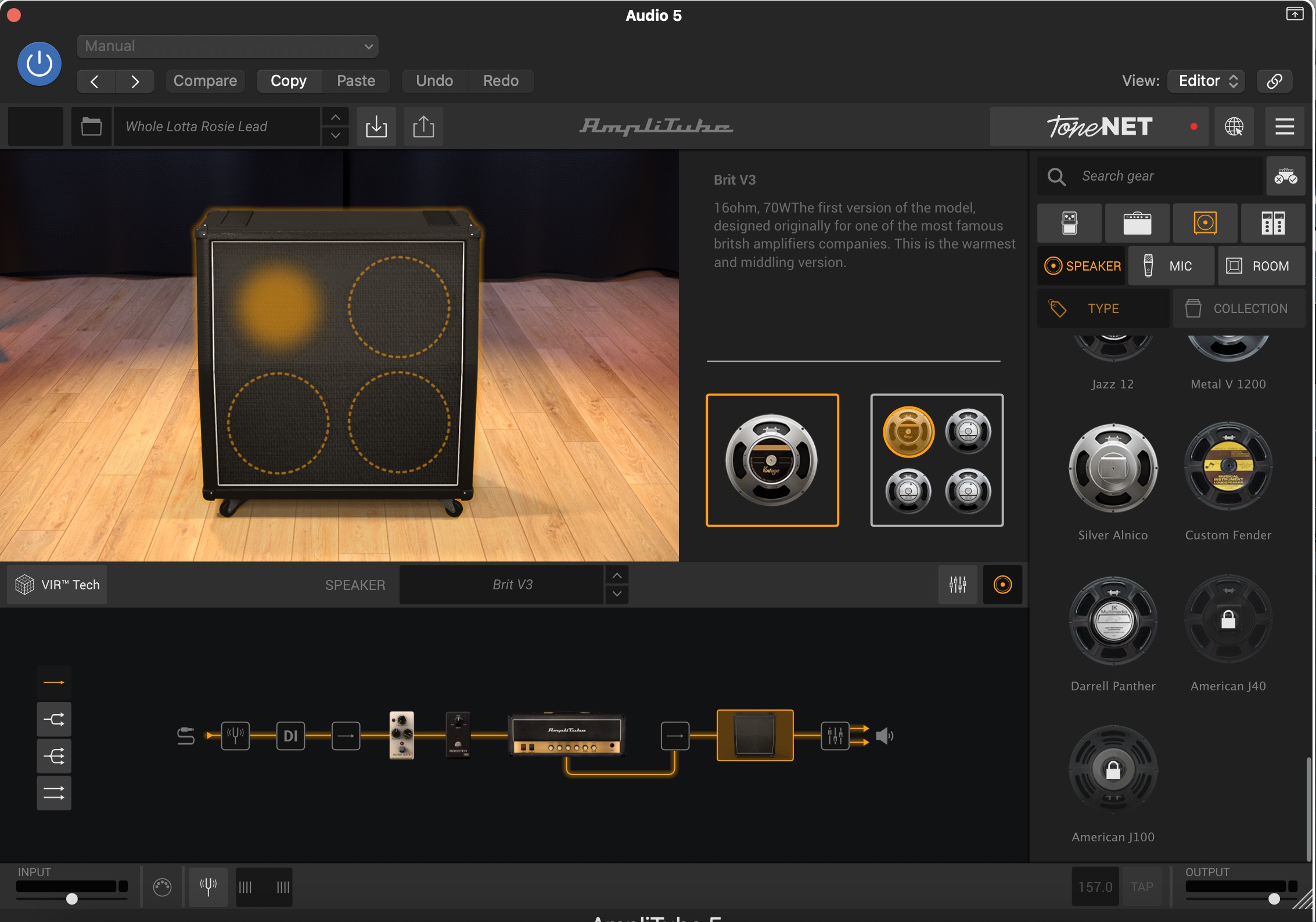Select the DI block in signal chain
The width and height of the screenshot is (1316, 922).
290,736
